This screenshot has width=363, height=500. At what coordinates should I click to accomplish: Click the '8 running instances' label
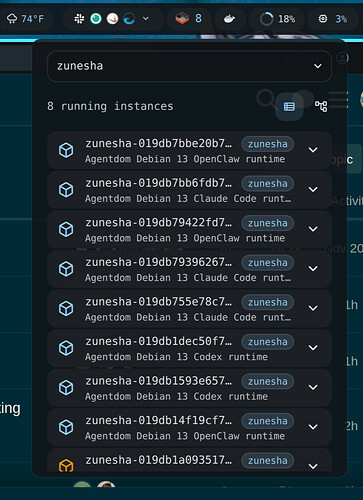110,106
